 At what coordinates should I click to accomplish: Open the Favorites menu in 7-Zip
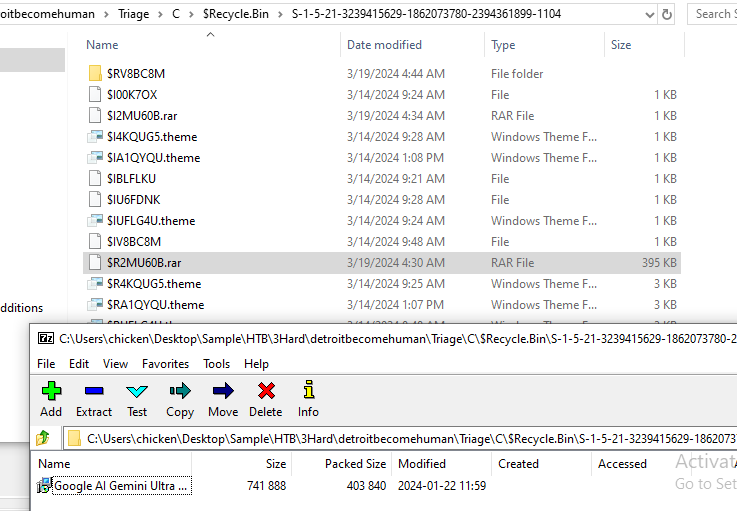[165, 364]
